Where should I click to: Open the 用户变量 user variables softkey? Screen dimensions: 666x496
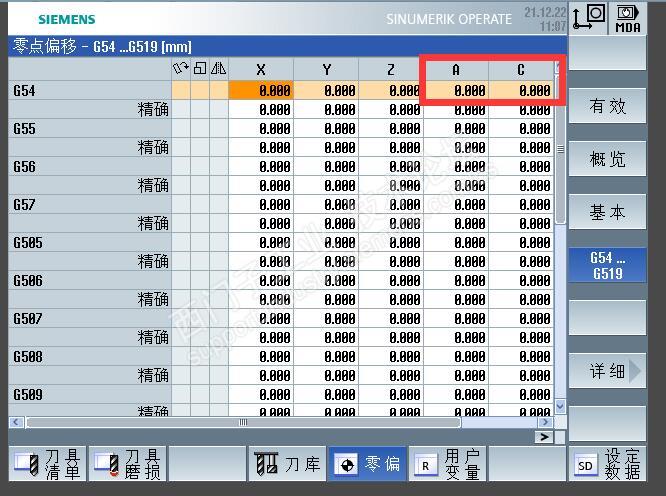(x=447, y=464)
